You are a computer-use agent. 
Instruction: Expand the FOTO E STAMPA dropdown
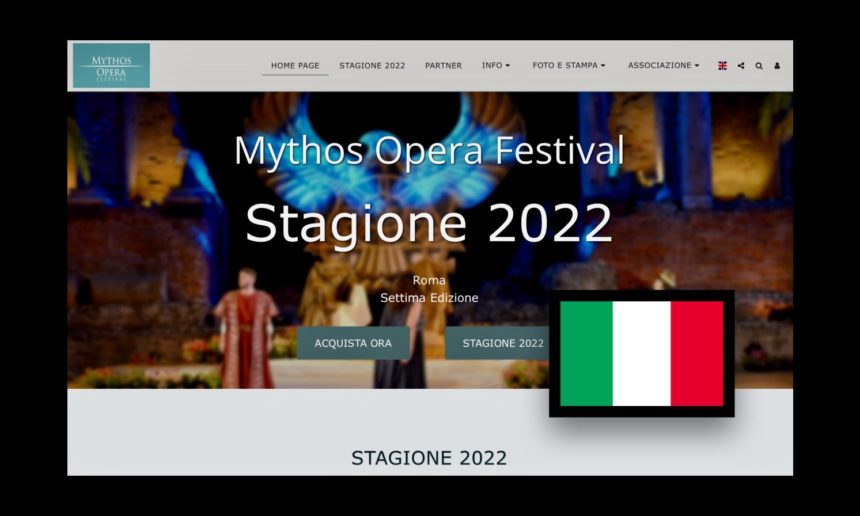coord(569,65)
